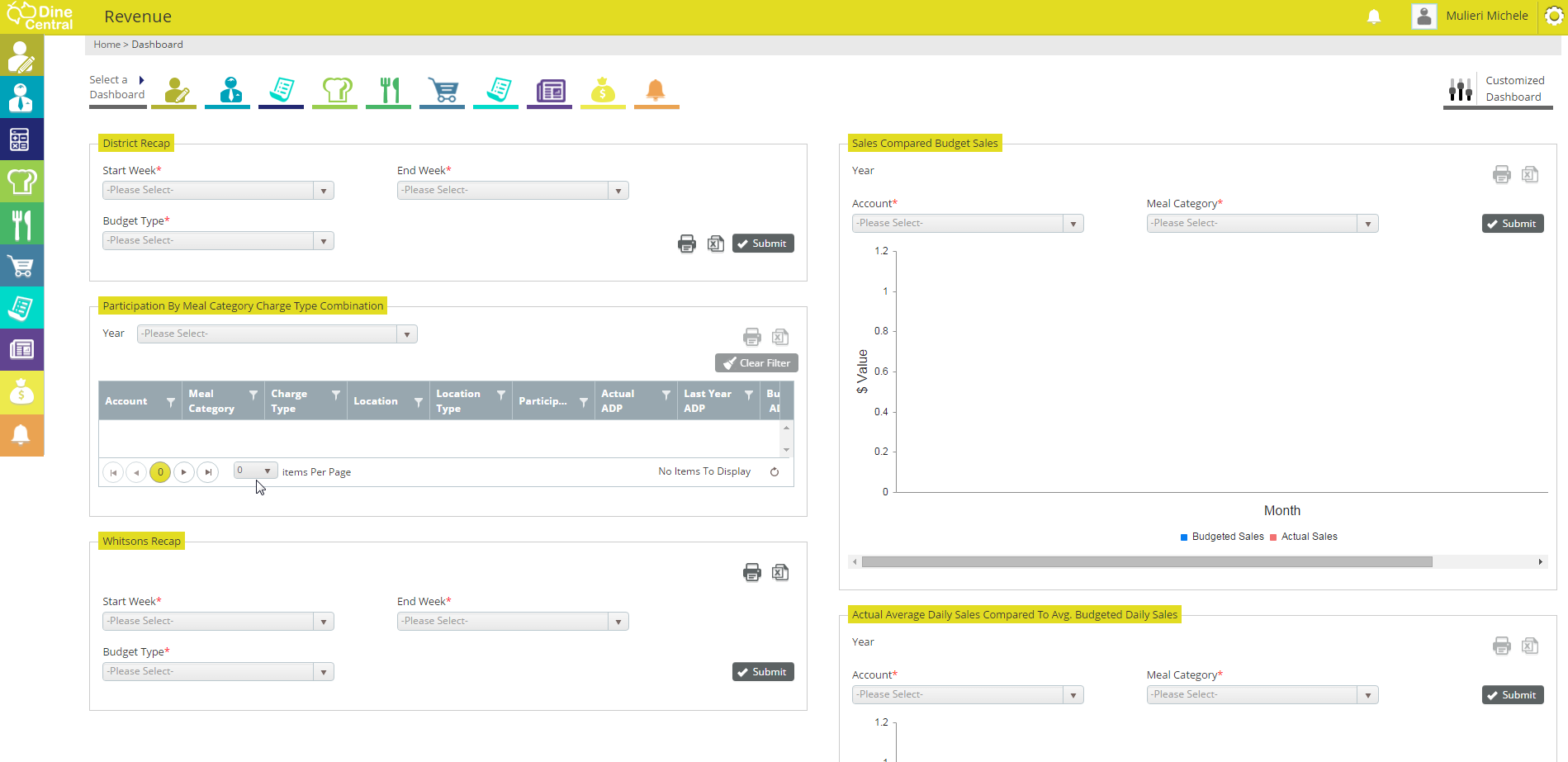Open the settings gear icon
1568x762 pixels.
pos(1554,17)
